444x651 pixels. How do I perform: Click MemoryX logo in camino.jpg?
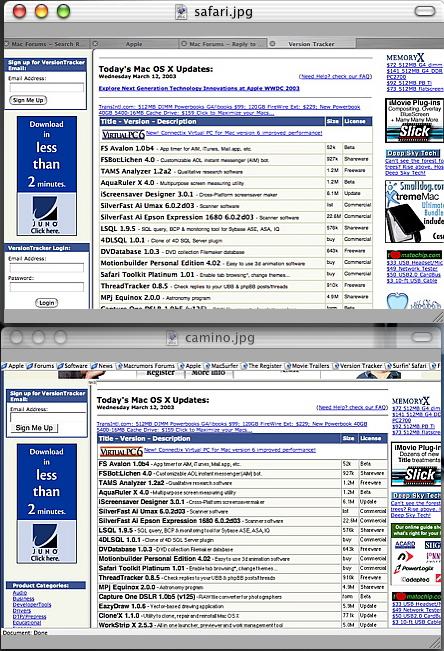tap(411, 401)
